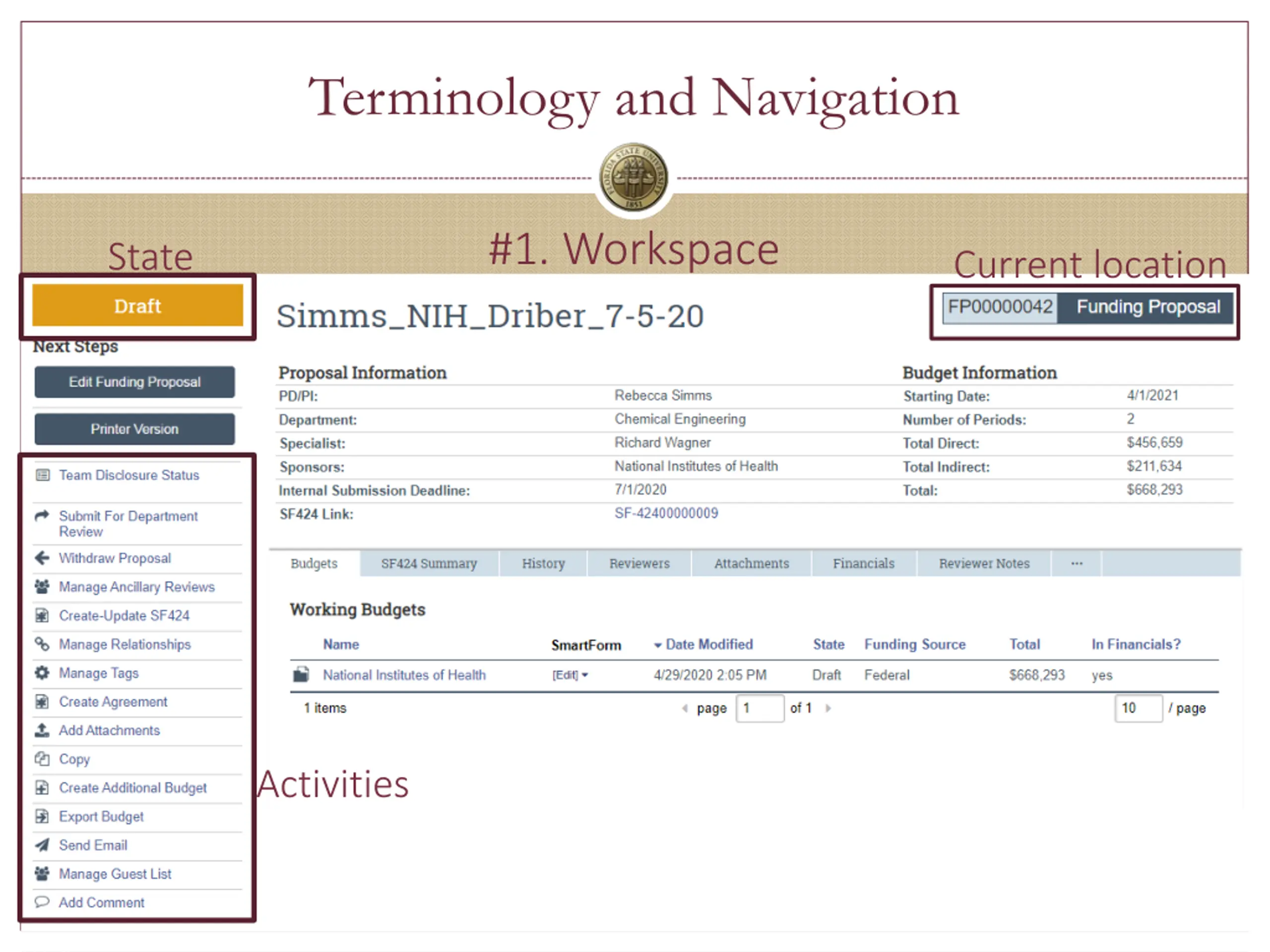Click the Add Attachments upload icon
Image resolution: width=1270 pixels, height=952 pixels.
(x=42, y=730)
